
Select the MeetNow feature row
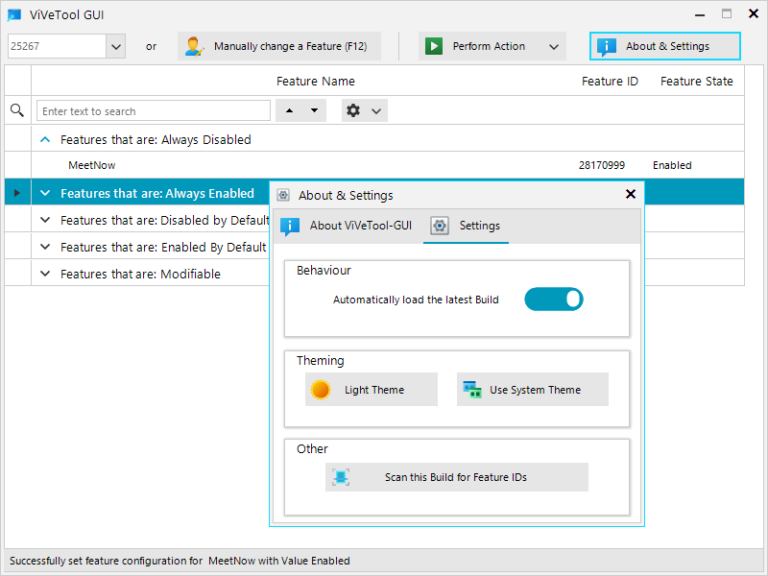pyautogui.click(x=300, y=165)
